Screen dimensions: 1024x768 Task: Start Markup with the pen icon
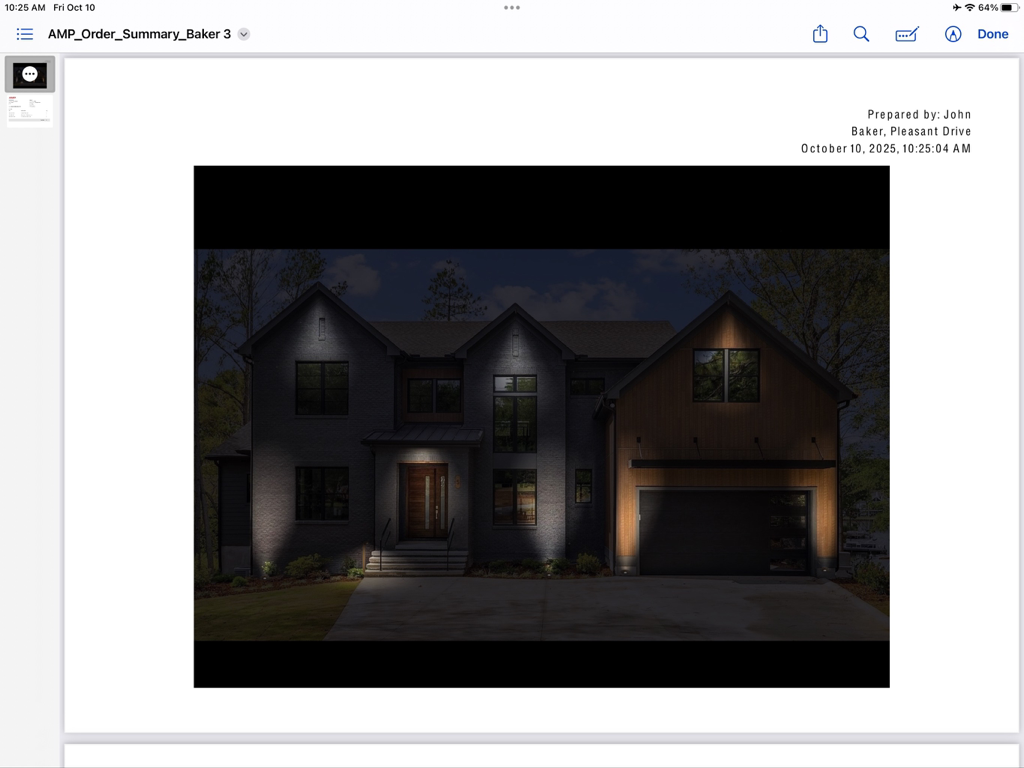(x=948, y=33)
